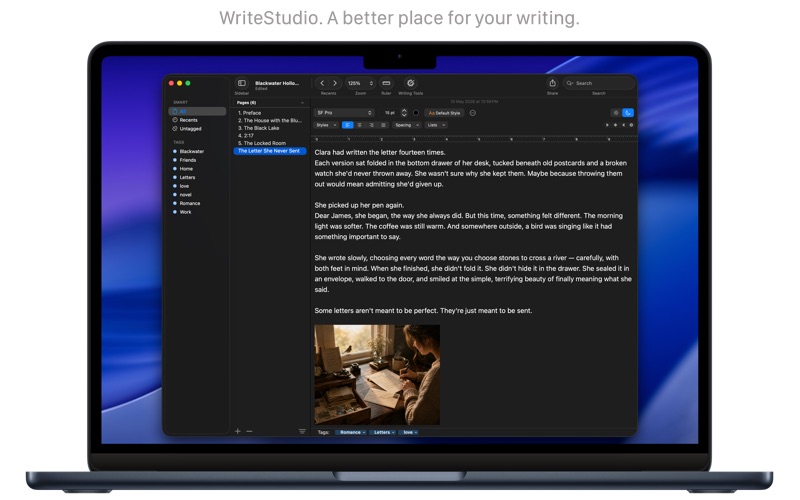Select the Recents smart folder

pos(197,120)
